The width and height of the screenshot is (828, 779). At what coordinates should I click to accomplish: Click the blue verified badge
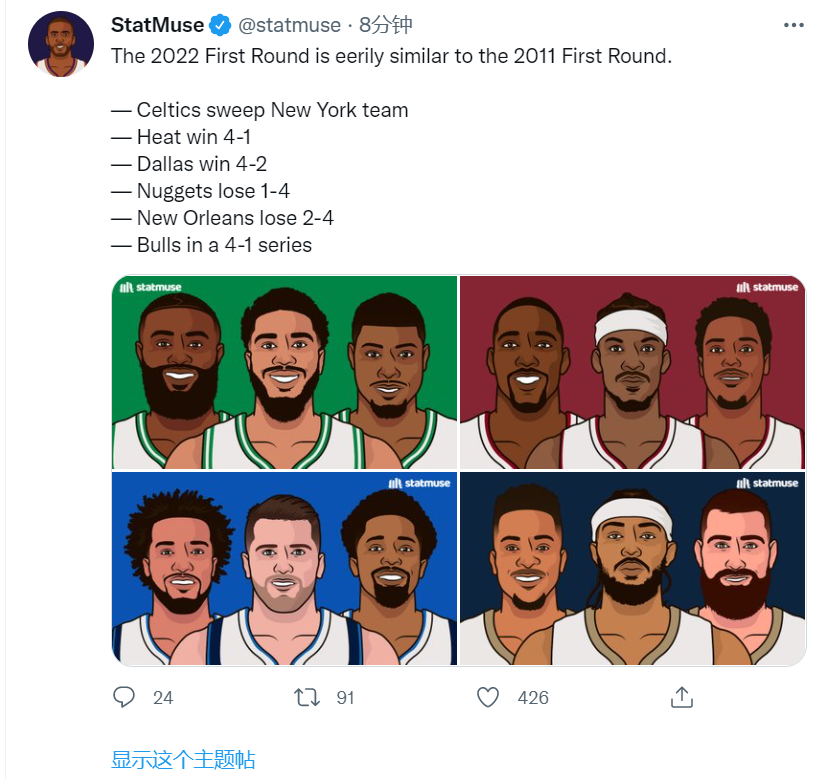click(221, 25)
